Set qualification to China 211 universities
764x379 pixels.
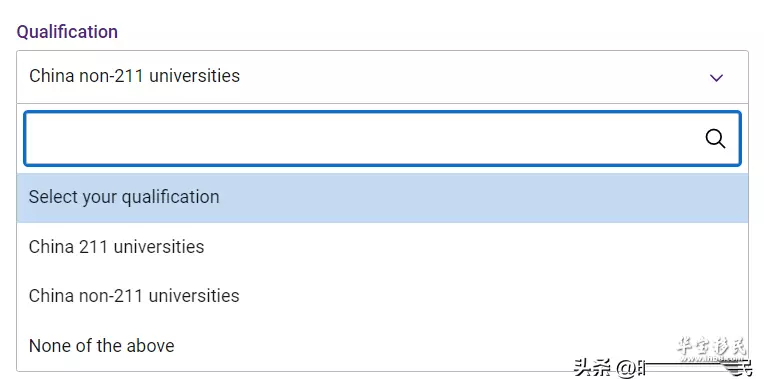click(382, 247)
